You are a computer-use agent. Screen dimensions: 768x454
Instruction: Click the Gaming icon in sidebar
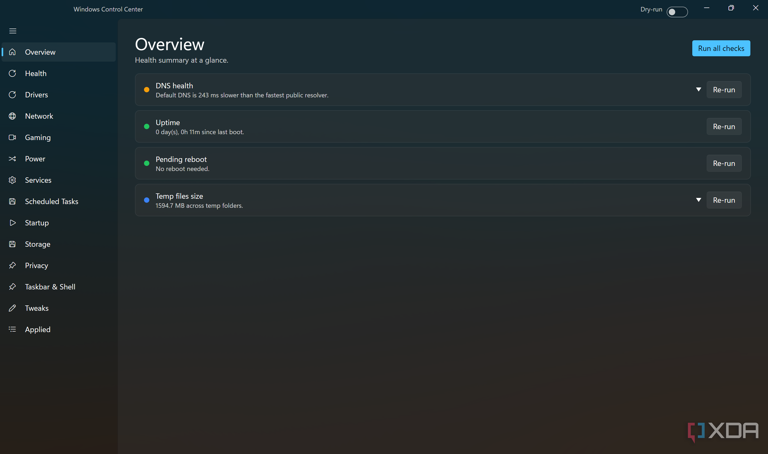(13, 138)
